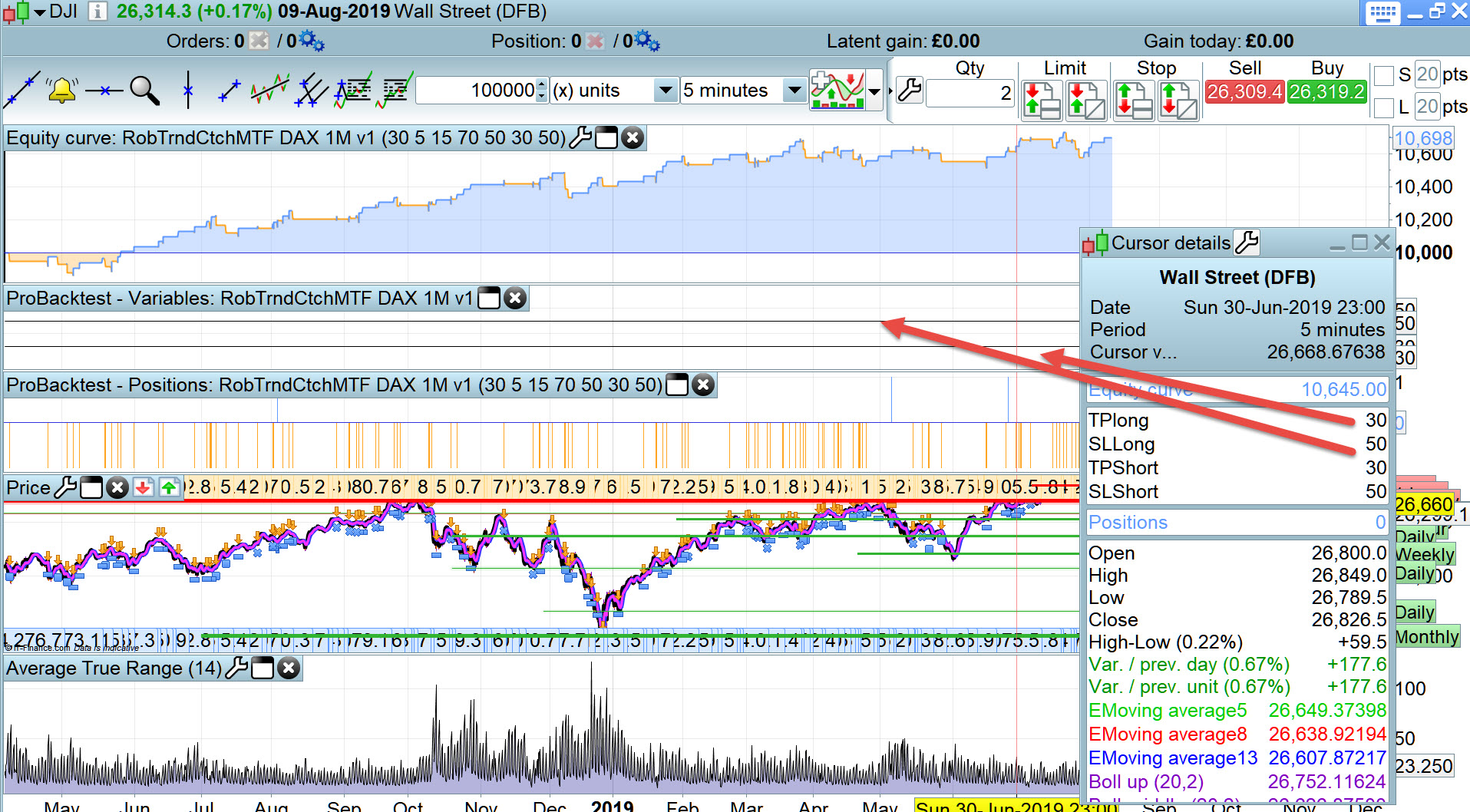Screen dimensions: 1470x812
Task: Cancel all orders with the grey X
Action: tap(259, 41)
